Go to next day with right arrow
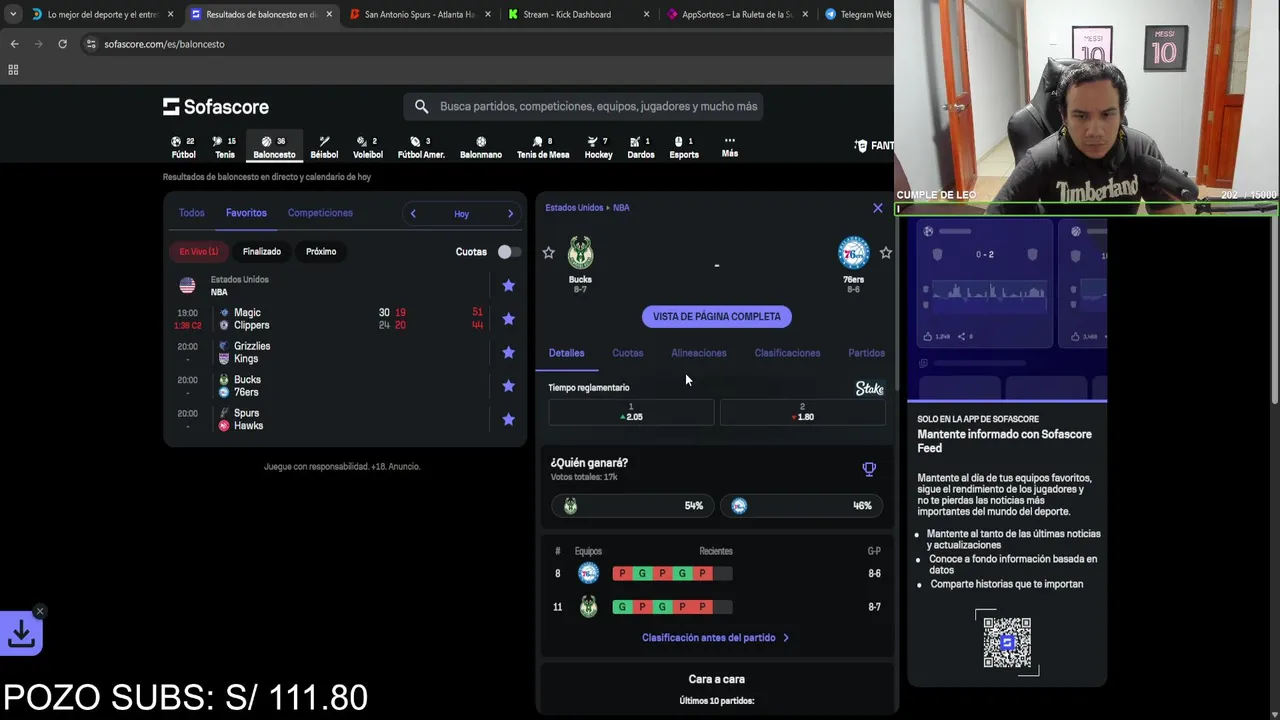1280x720 pixels. tap(510, 213)
